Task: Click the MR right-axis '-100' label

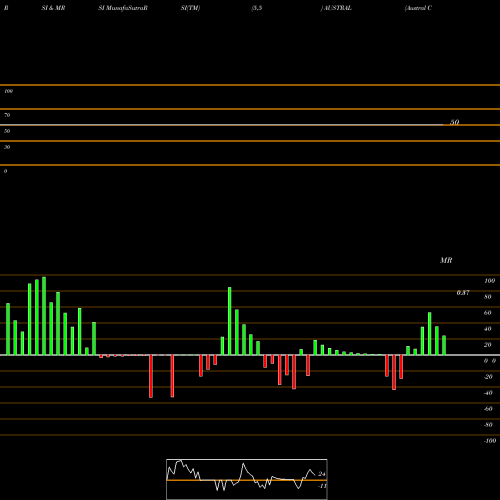Action: [x=490, y=441]
